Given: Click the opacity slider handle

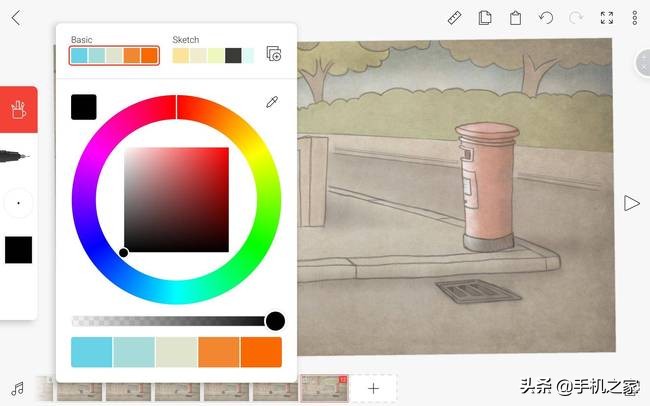Looking at the screenshot, I should click(x=275, y=321).
